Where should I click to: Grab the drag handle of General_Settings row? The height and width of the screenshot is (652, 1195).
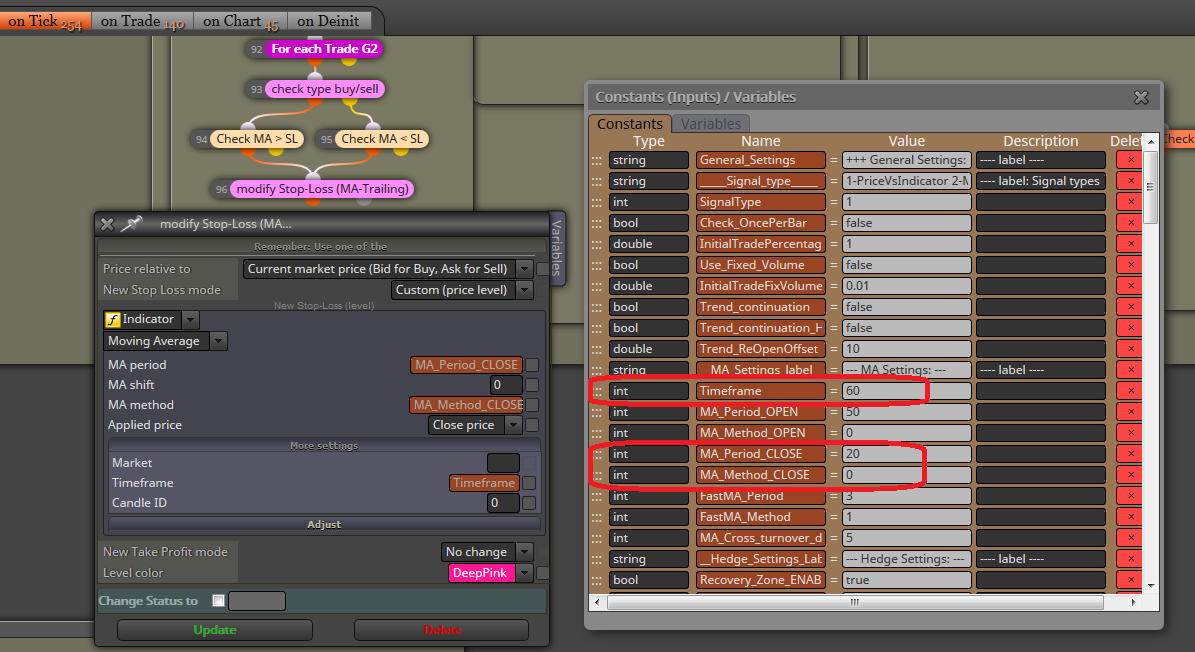[597, 161]
